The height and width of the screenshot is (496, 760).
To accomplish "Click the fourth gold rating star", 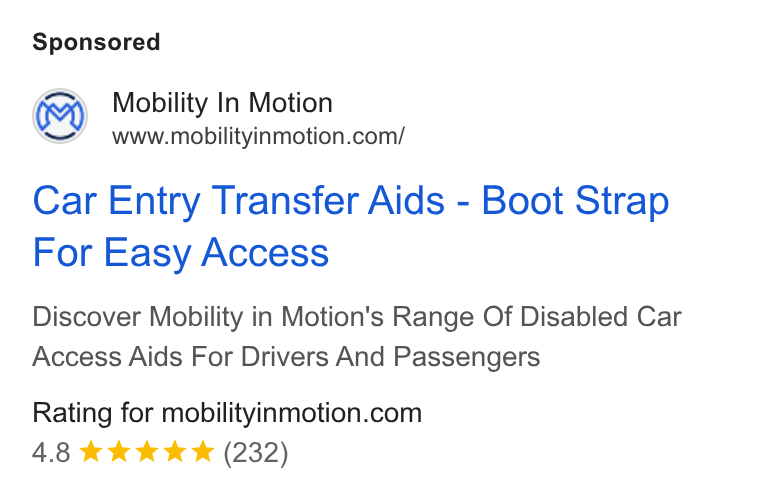I will point(175,451).
